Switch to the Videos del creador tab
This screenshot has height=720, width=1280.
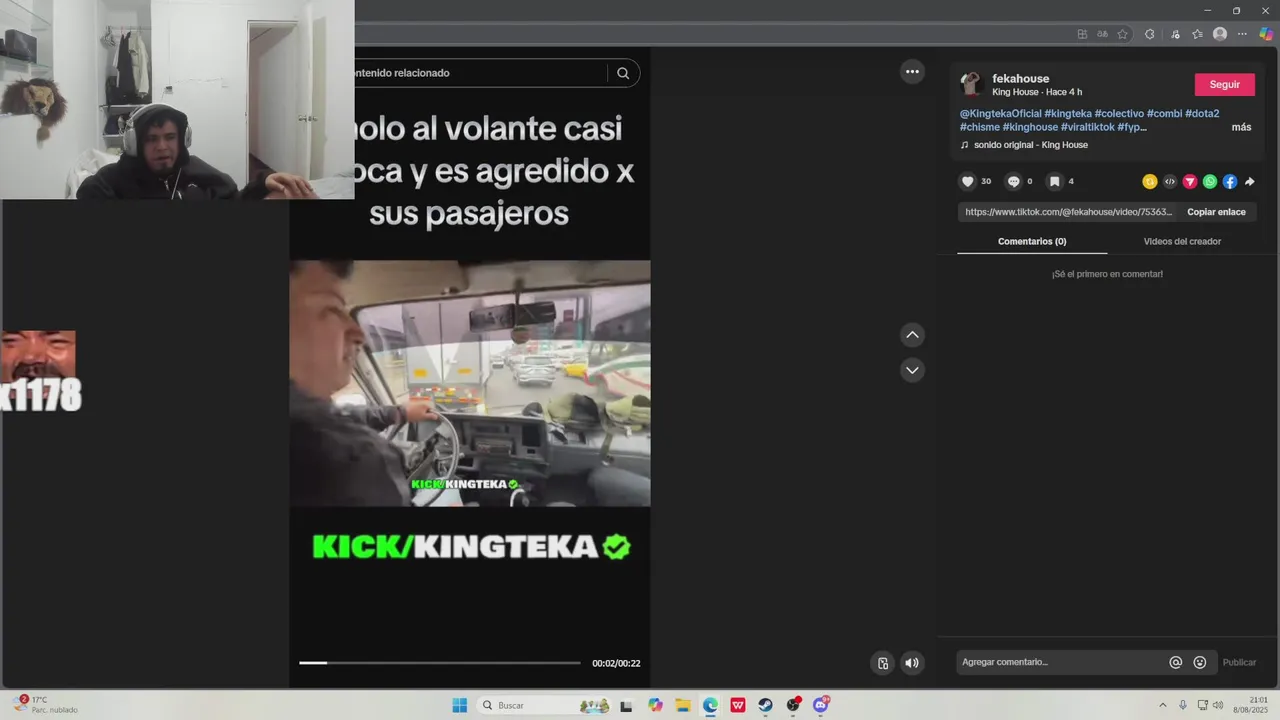click(x=1182, y=241)
